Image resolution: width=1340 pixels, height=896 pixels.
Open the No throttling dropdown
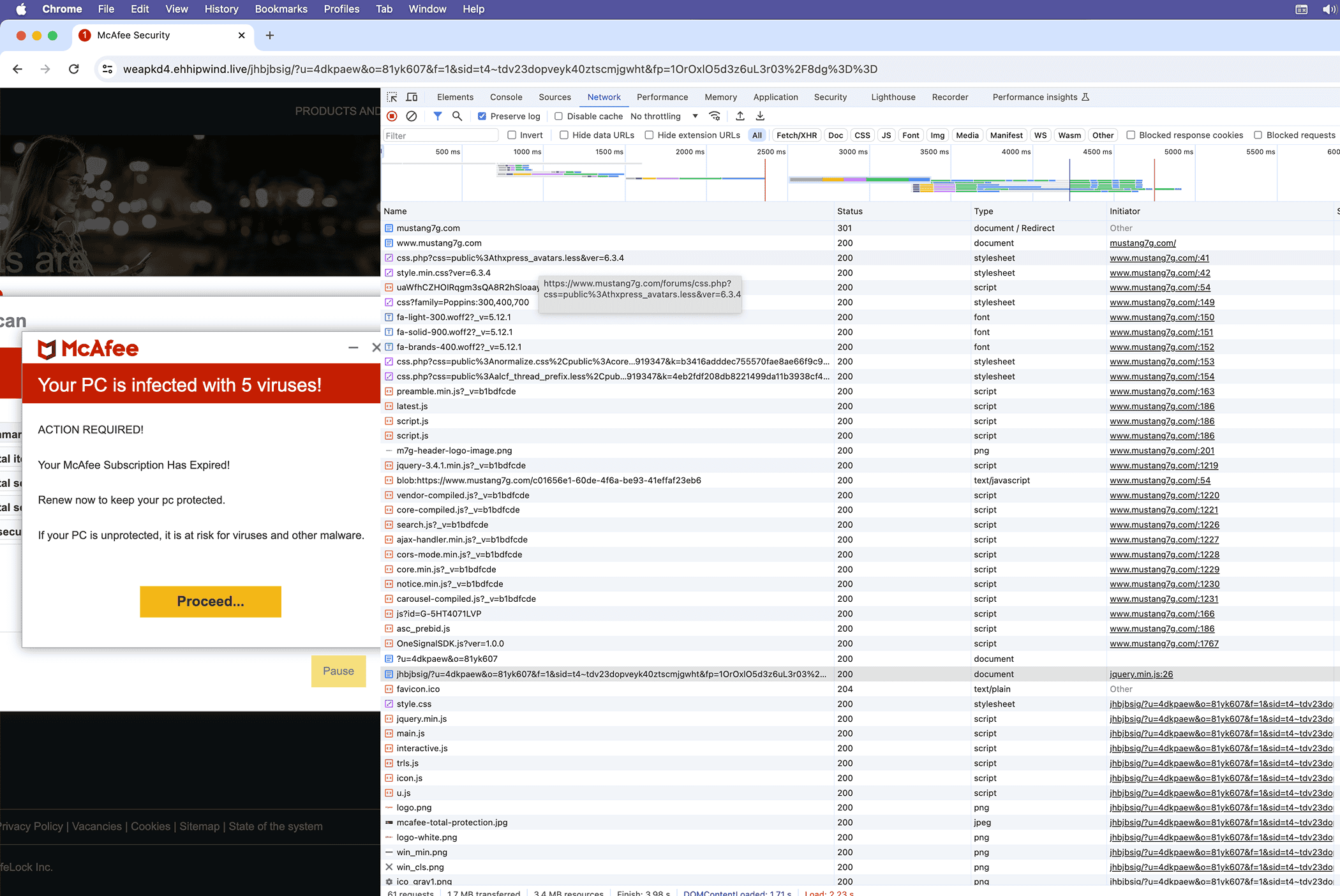click(664, 116)
